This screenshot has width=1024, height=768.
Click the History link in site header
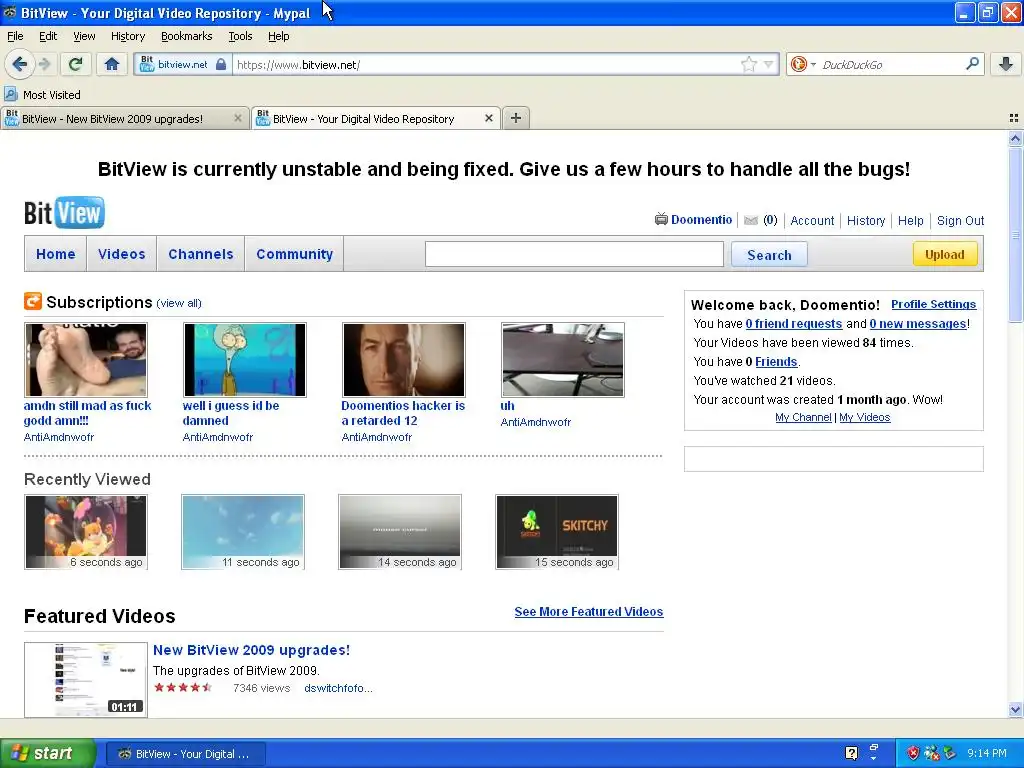[x=865, y=221]
